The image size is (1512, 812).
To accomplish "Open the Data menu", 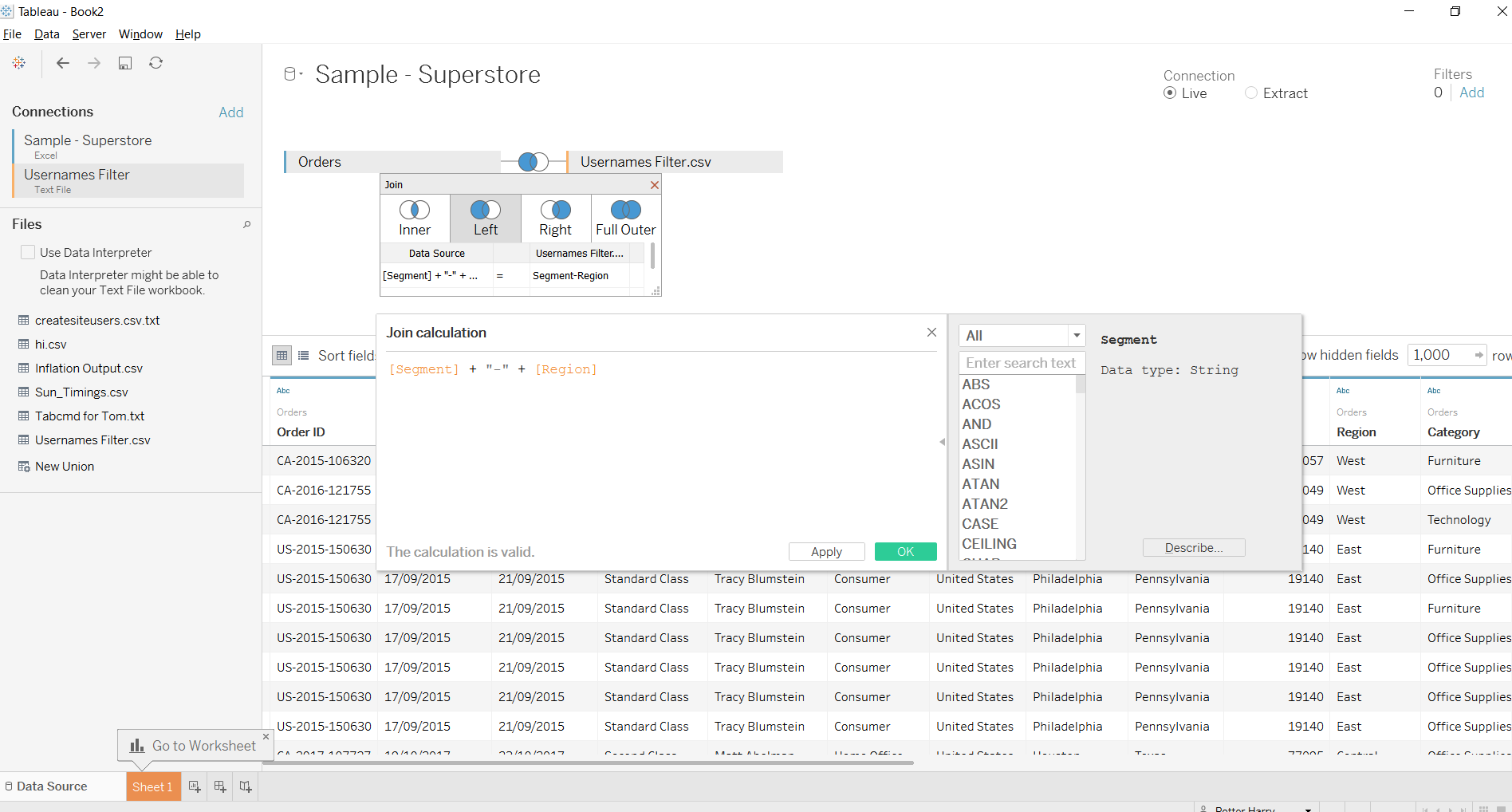I will tap(47, 34).
